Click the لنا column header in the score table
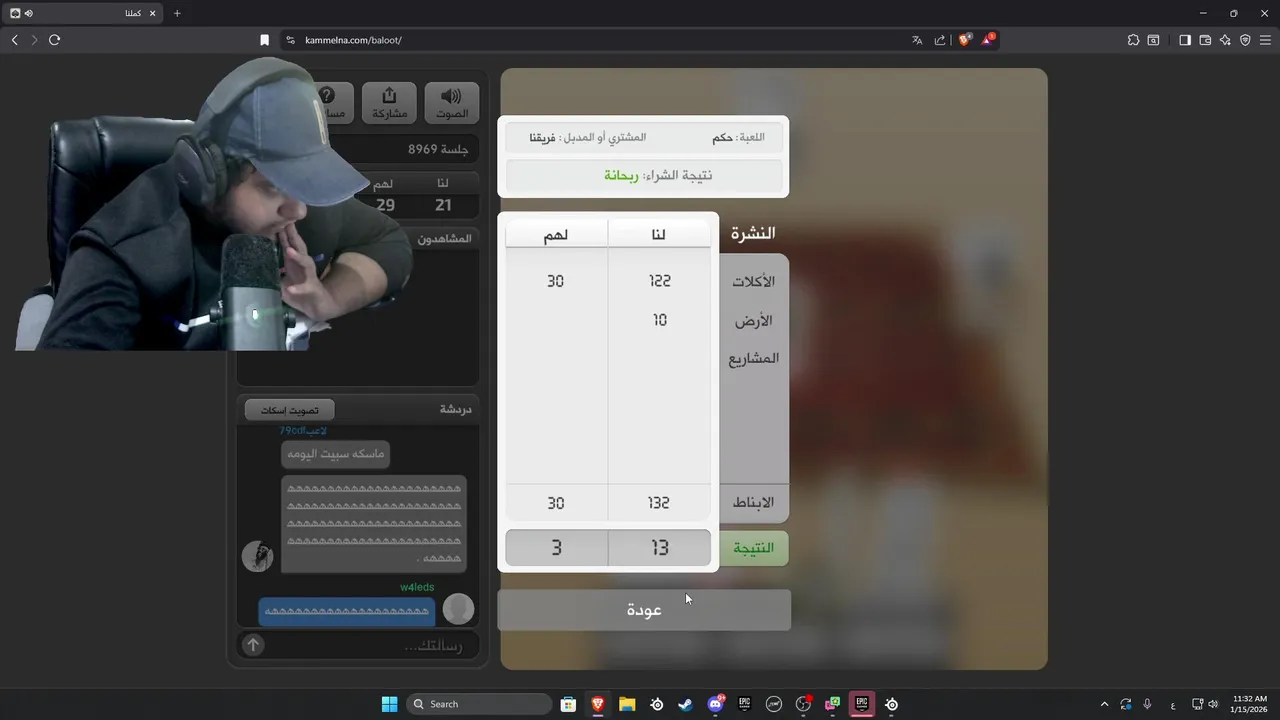1280x720 pixels. [659, 235]
